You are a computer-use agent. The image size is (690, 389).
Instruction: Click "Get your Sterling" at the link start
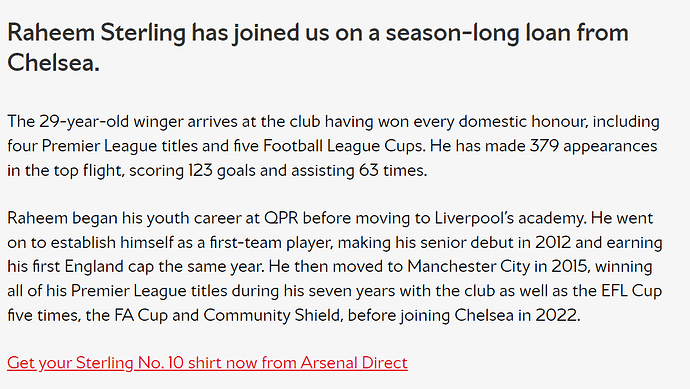[70, 363]
